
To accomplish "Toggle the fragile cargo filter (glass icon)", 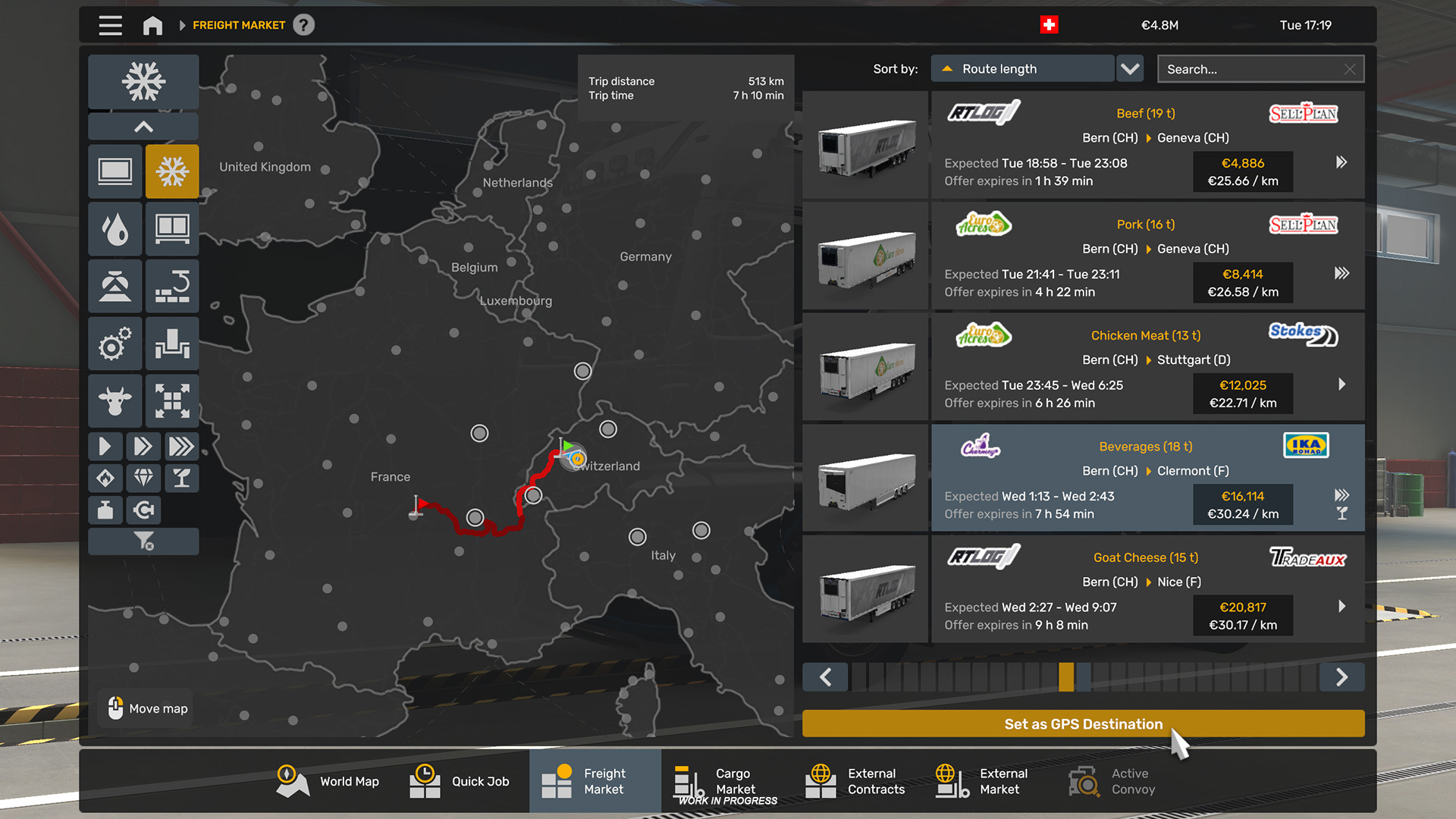I will click(x=181, y=478).
